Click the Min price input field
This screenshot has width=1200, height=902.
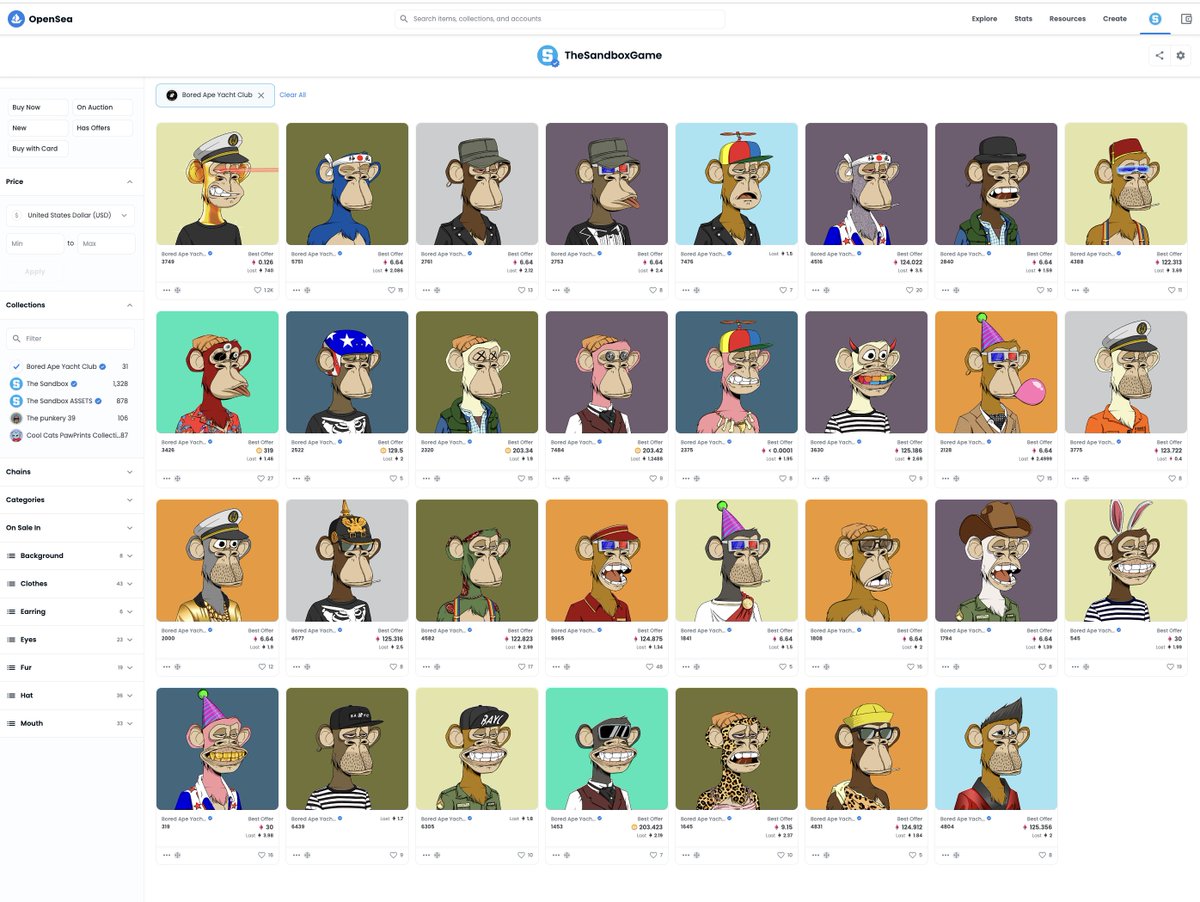click(x=35, y=244)
